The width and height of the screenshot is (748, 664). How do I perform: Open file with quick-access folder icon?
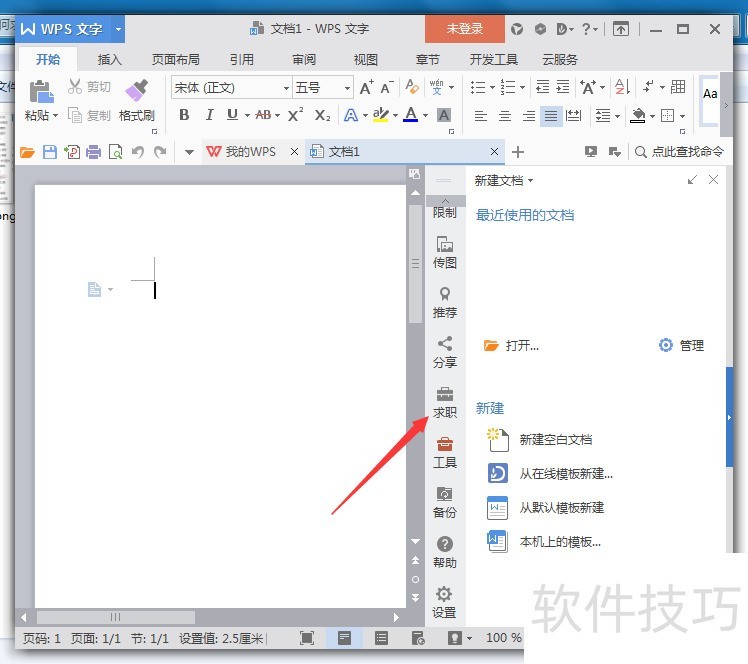[27, 152]
